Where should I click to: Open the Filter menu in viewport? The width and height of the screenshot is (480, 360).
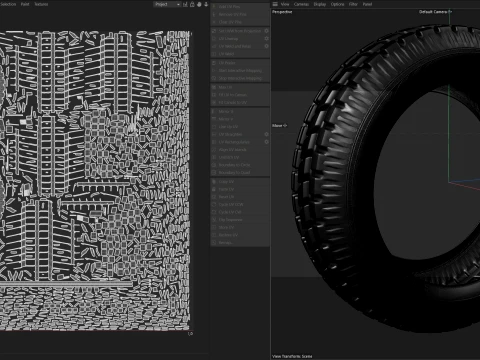353,4
